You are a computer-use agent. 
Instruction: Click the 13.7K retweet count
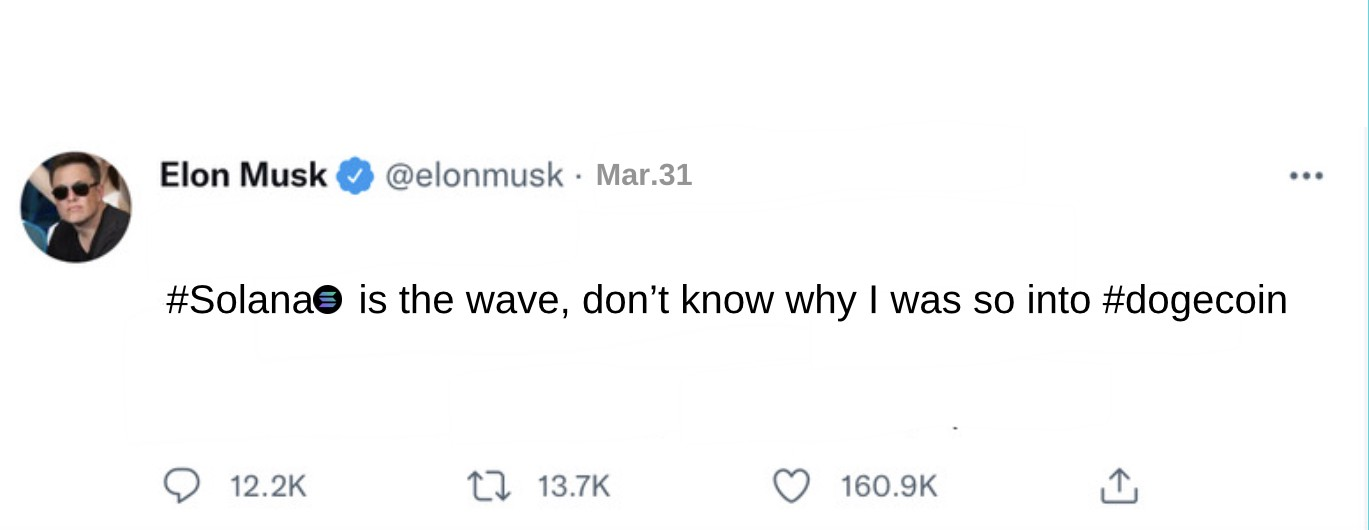pyautogui.click(x=573, y=487)
